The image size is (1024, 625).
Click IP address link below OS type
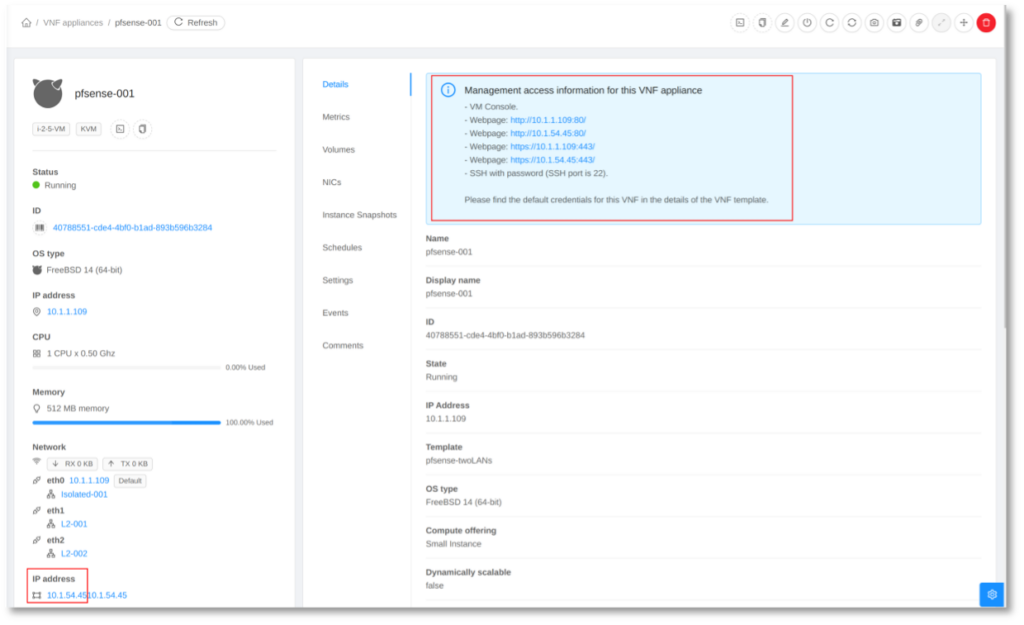[x=67, y=312]
